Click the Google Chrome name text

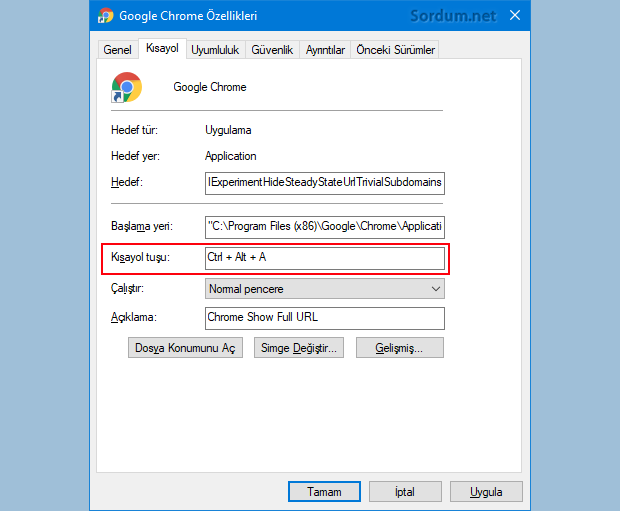coord(210,87)
